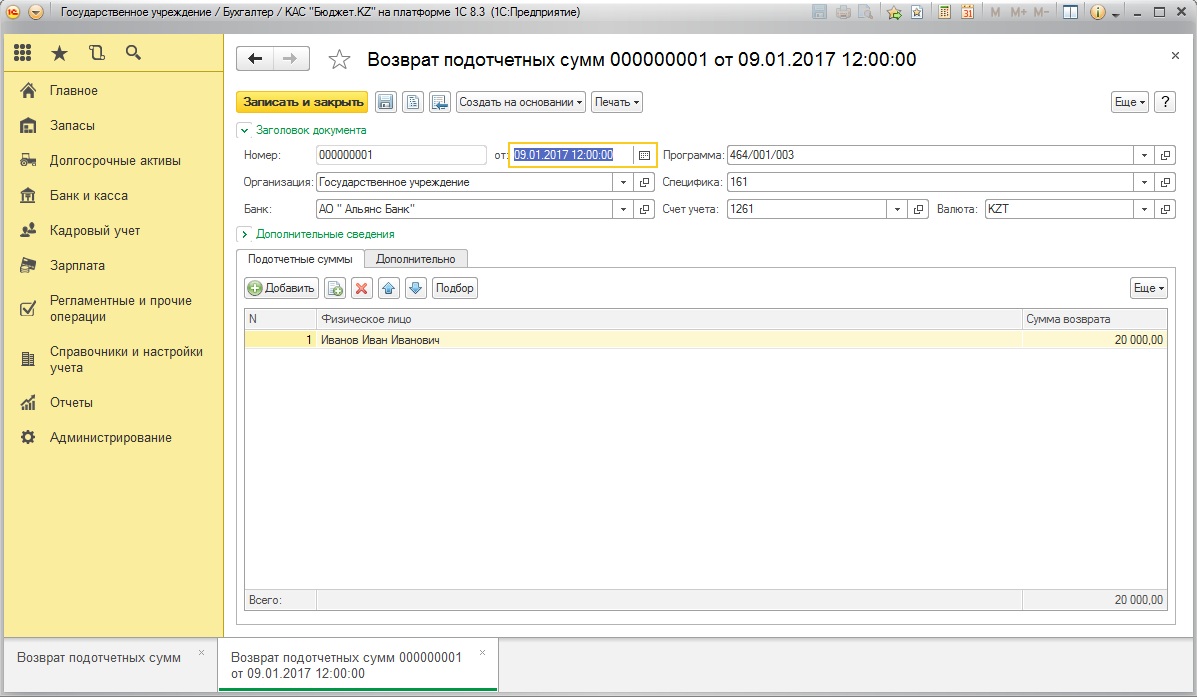This screenshot has width=1197, height=697.
Task: Open the Главное section
Action: tap(115, 91)
